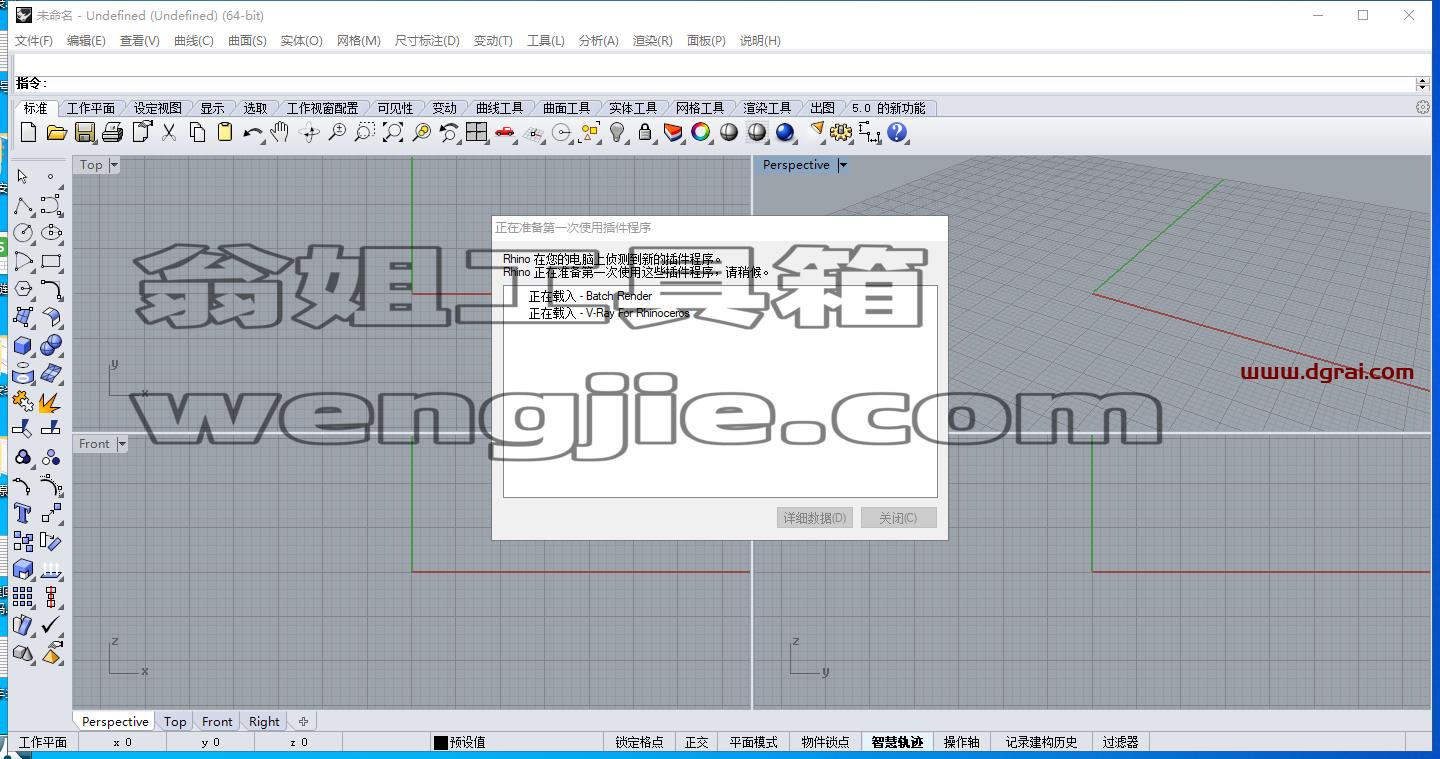Toggle 智慧轨迹 SmartTrack
Screen dimensions: 1440x759
pyautogui.click(x=897, y=742)
